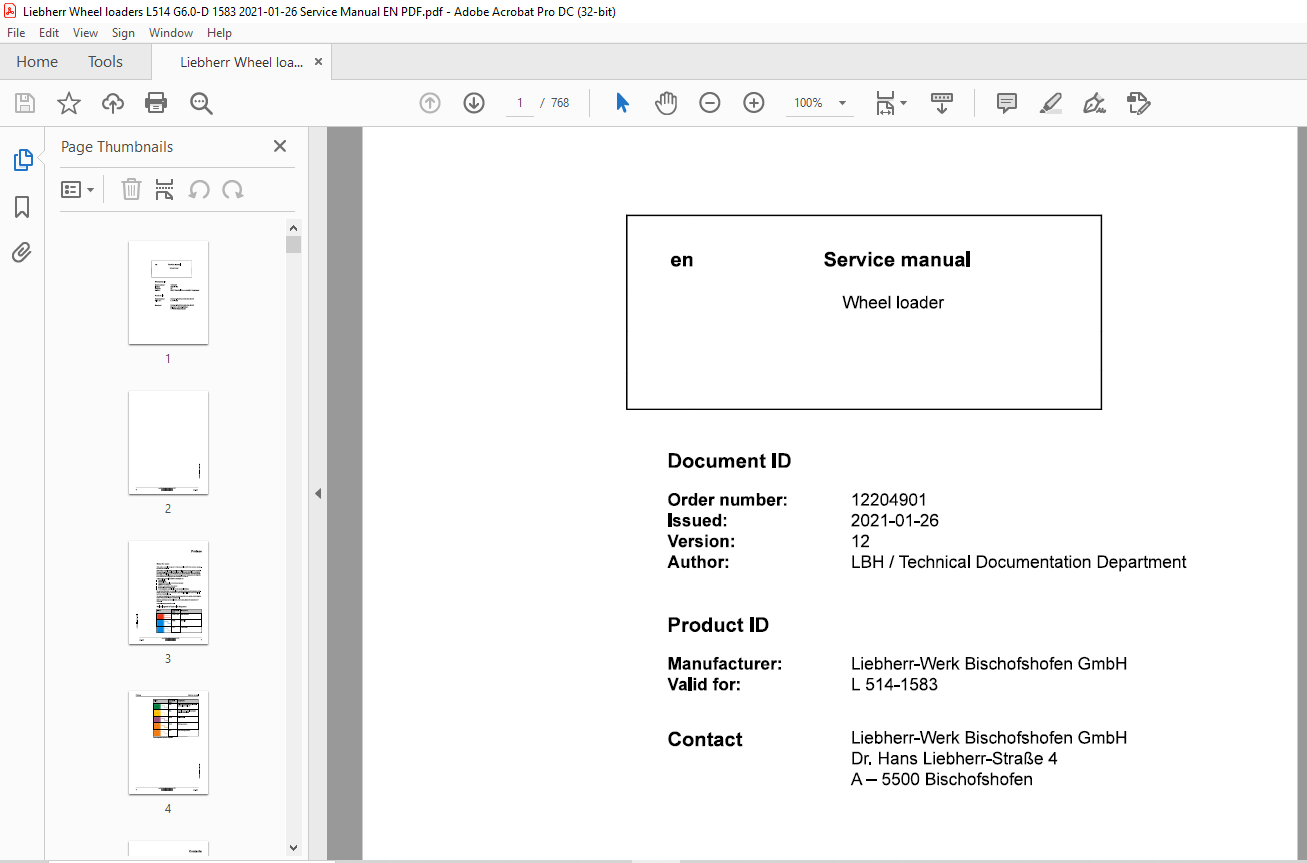The image size is (1307, 863).
Task: Select the Liebherr Wheel loa... document tab
Action: point(241,62)
